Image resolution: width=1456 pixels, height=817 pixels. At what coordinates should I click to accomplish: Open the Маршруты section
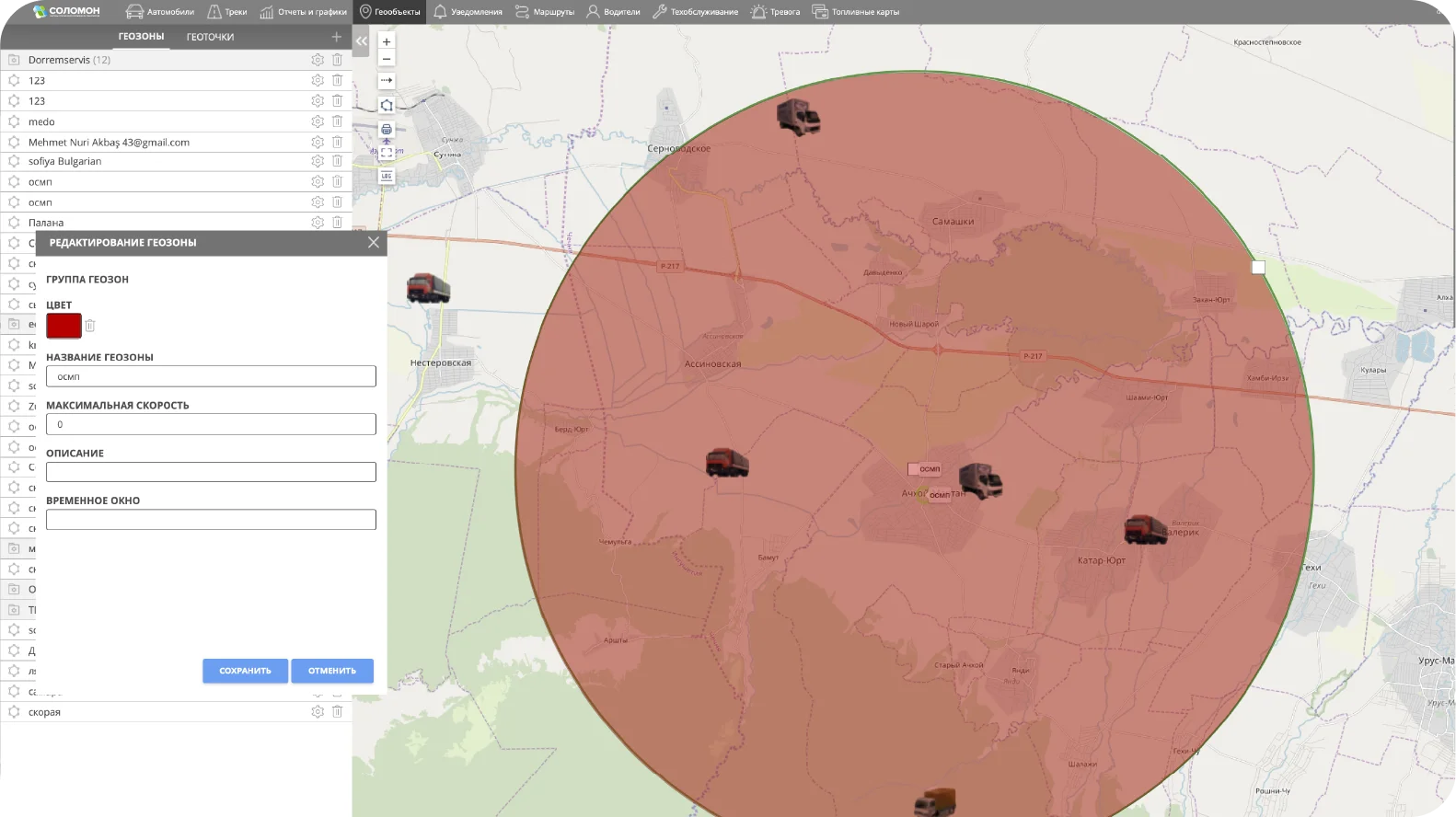click(x=544, y=12)
